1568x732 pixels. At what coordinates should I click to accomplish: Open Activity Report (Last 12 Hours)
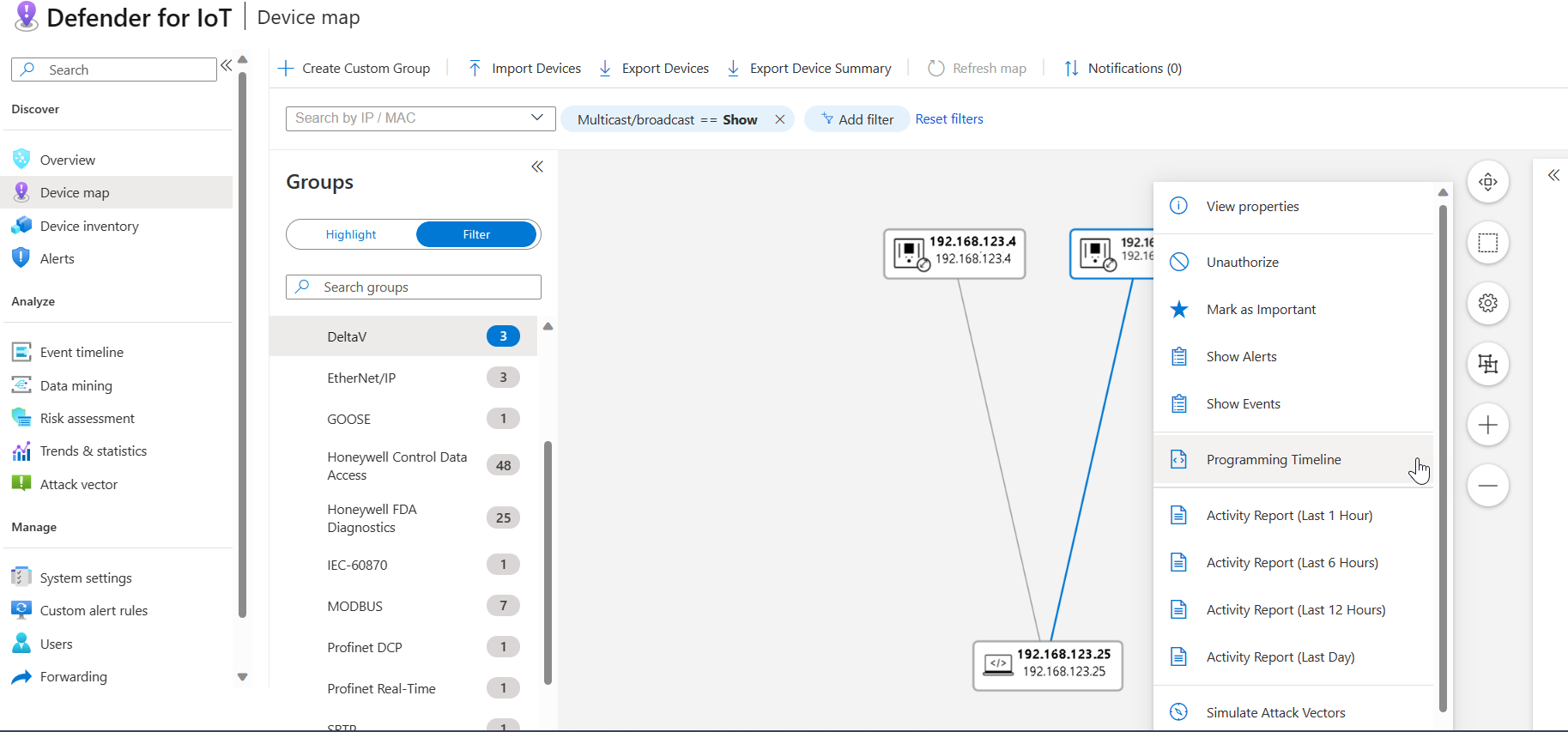[1293, 609]
